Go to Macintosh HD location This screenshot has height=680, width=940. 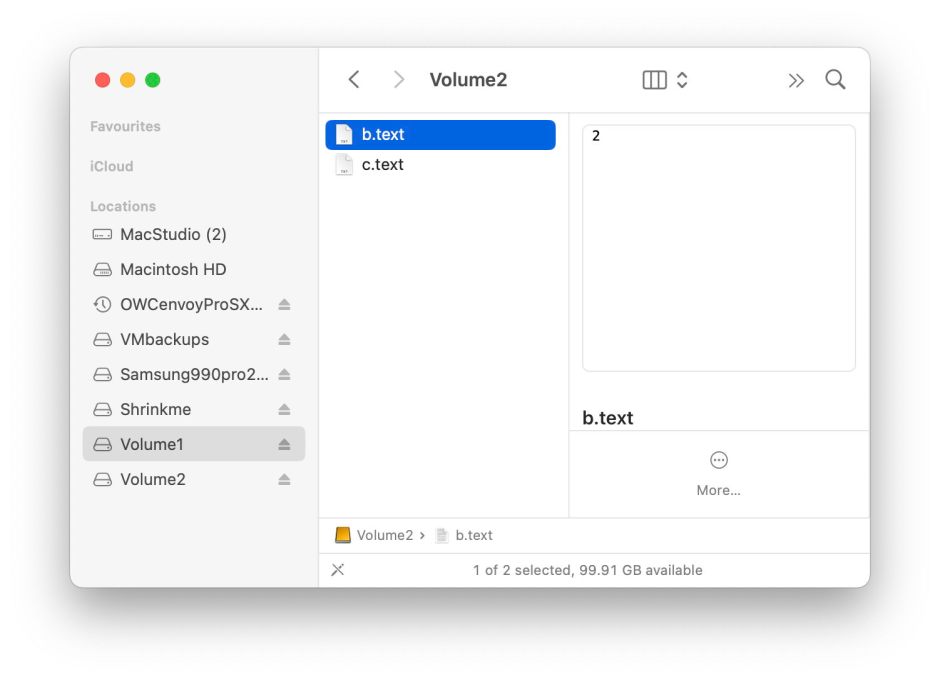click(172, 269)
